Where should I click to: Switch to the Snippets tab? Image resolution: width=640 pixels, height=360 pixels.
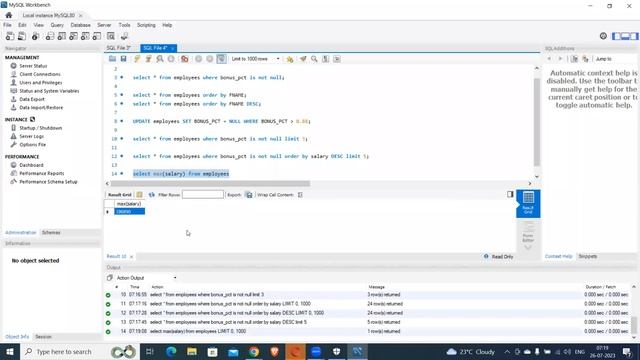588,256
